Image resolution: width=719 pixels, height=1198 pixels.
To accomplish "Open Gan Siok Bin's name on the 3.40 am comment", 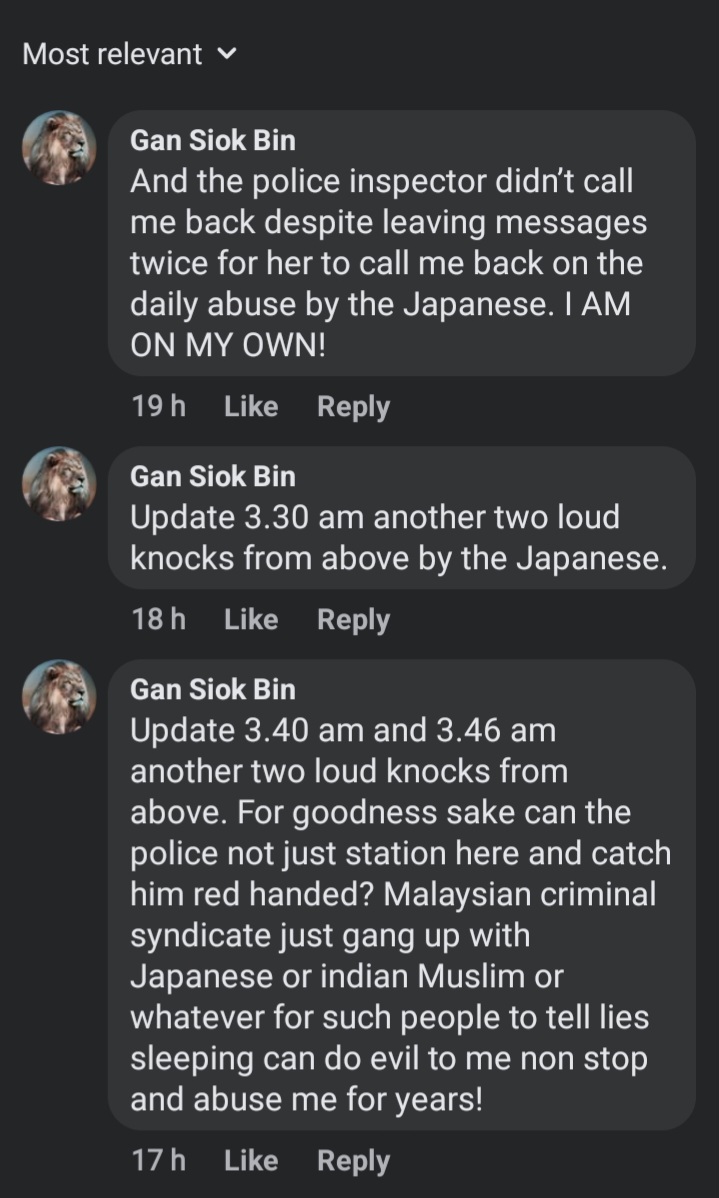I will pyautogui.click(x=213, y=690).
